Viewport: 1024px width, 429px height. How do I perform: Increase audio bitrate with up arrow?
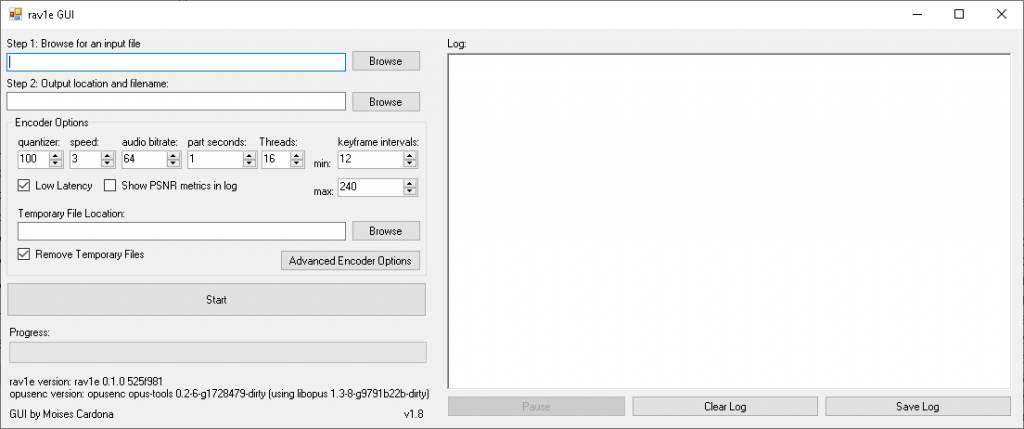(x=174, y=155)
